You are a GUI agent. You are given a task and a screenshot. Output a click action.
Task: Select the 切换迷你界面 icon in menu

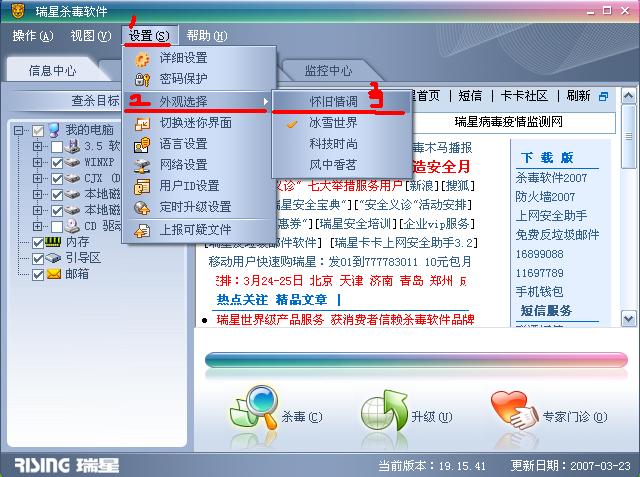(142, 123)
